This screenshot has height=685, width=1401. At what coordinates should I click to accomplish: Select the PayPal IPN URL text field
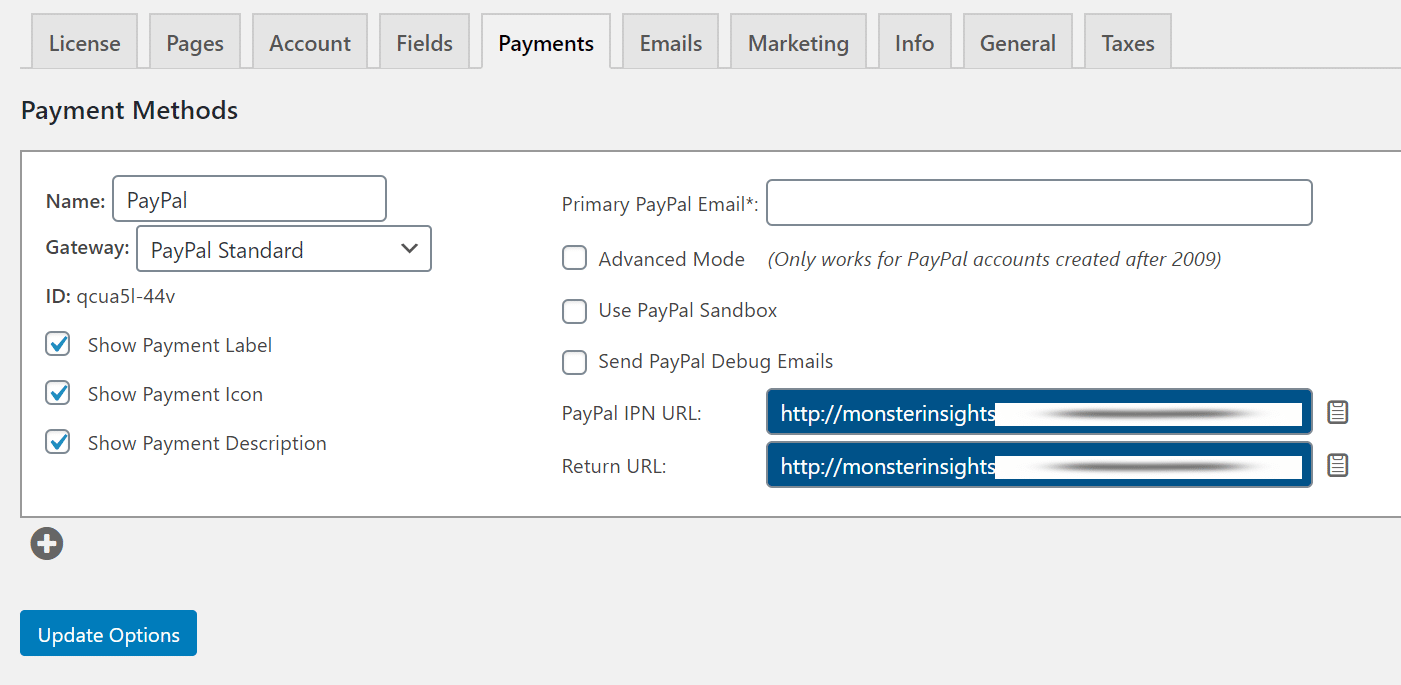1039,412
